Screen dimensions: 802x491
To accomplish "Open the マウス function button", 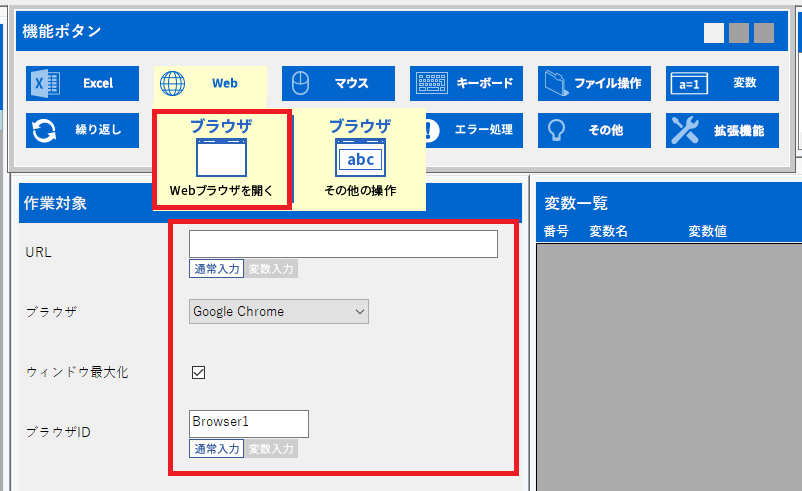I will coord(338,83).
